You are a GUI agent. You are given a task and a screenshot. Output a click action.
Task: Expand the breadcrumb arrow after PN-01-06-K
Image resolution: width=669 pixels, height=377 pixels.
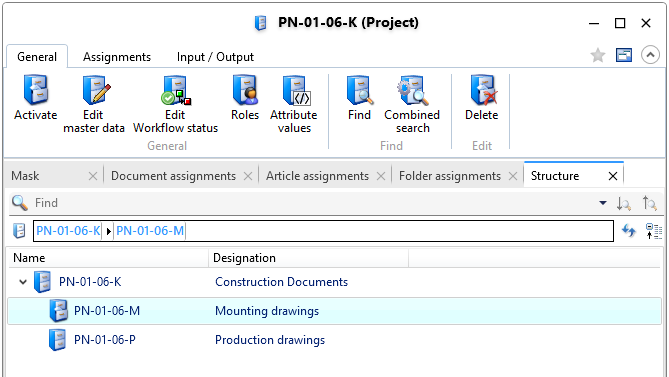coord(108,231)
